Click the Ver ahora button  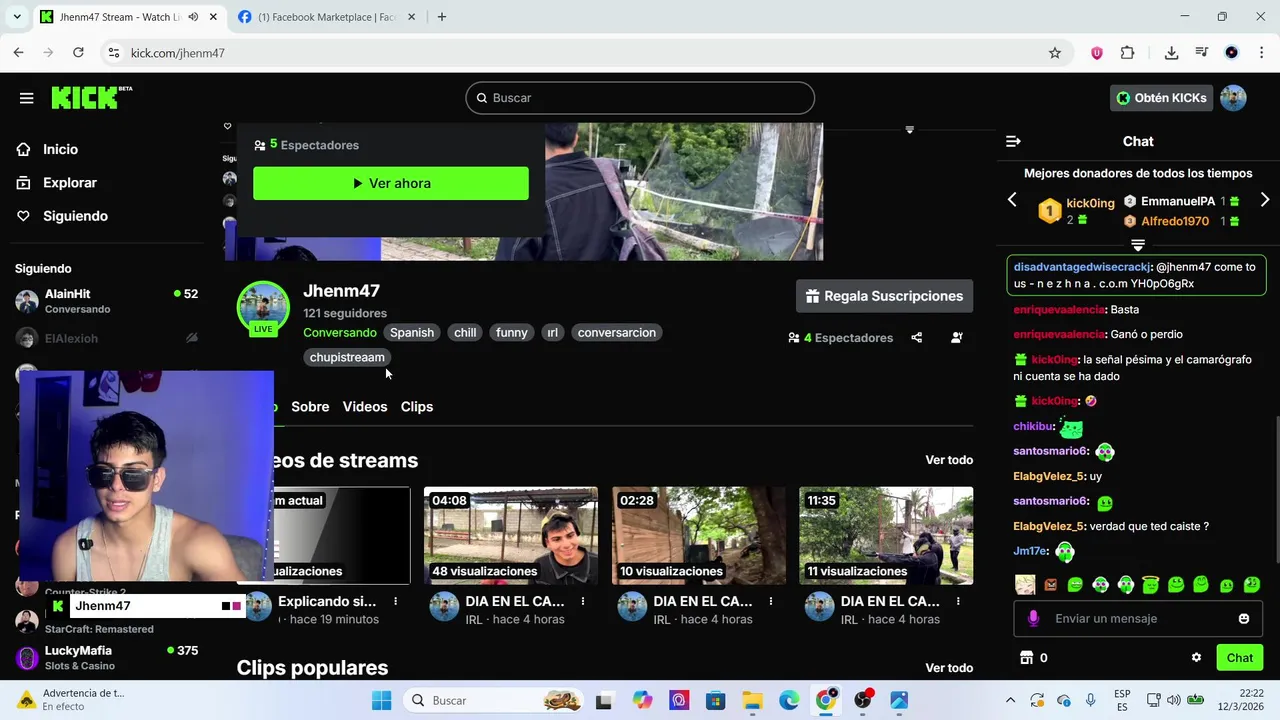(x=391, y=184)
